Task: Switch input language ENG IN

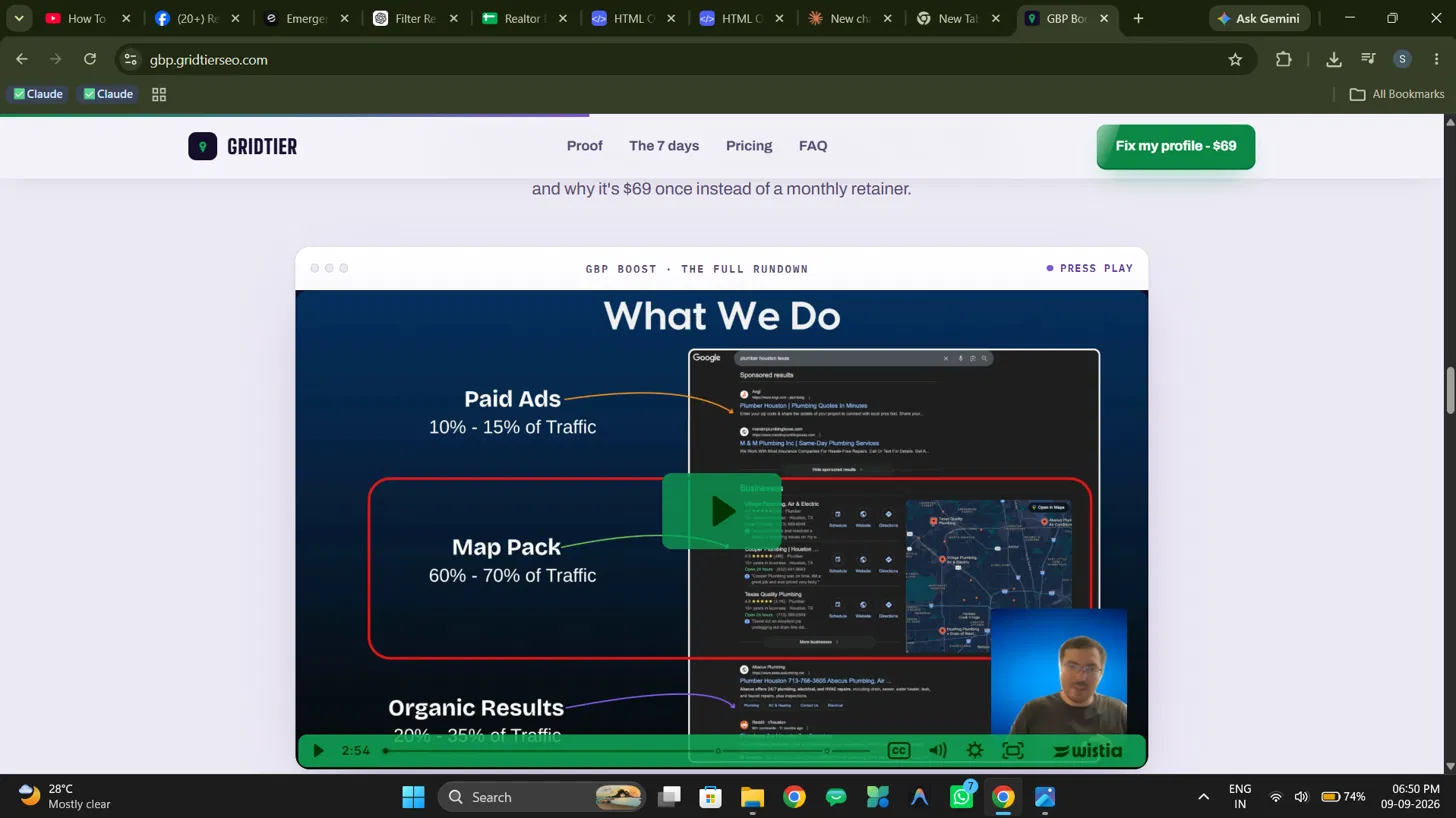Action: pos(1240,797)
